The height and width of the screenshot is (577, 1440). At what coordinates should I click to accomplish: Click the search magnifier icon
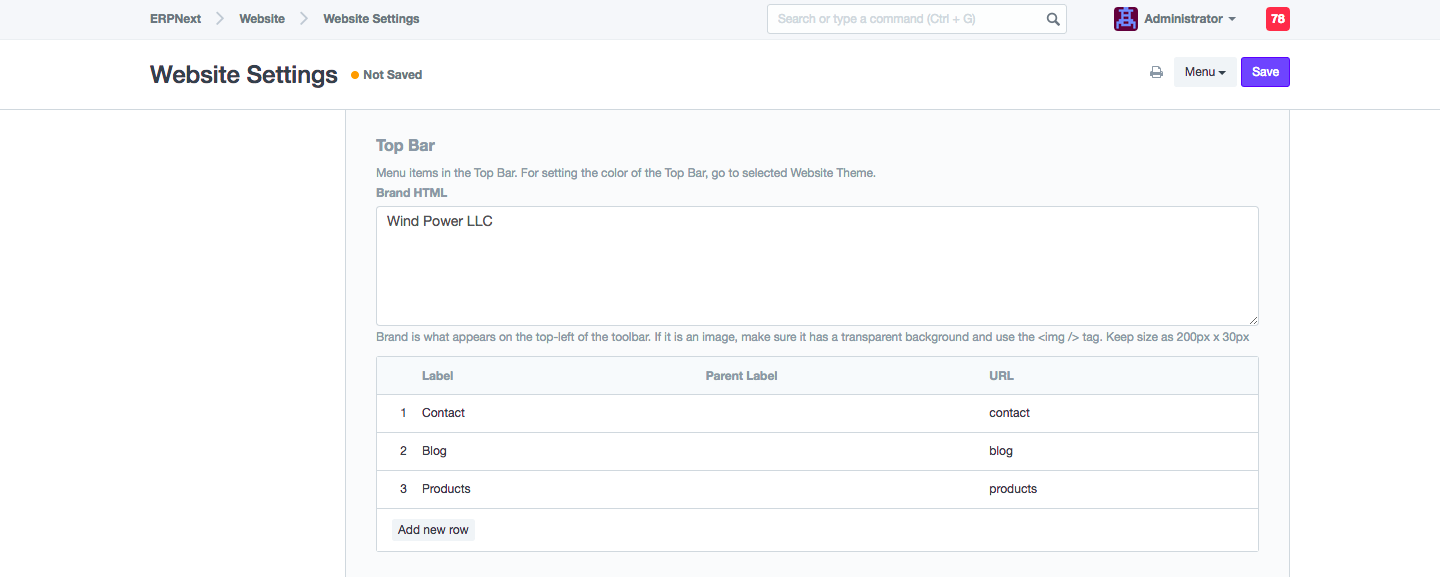pyautogui.click(x=1053, y=19)
